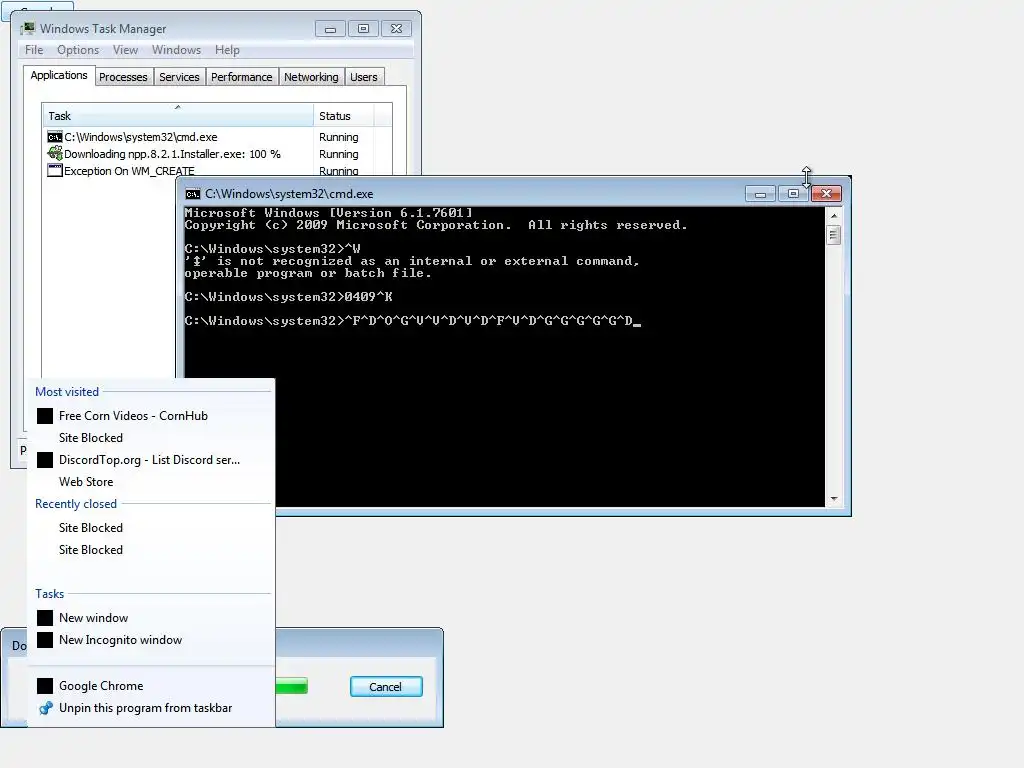
Task: Open DiscordTop.org - List Discord servers entry
Action: click(152, 460)
